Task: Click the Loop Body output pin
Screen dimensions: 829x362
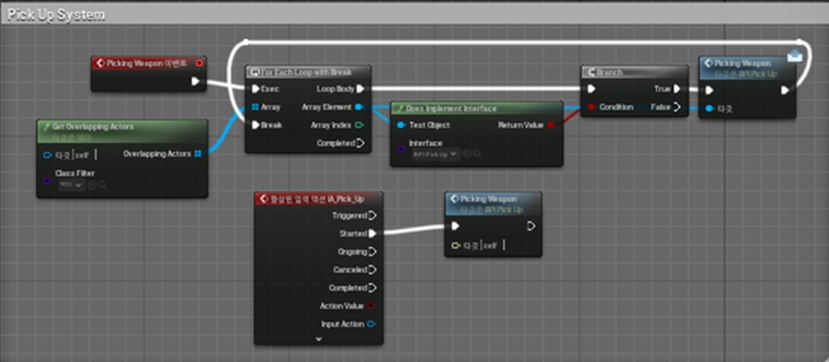Action: pos(361,89)
